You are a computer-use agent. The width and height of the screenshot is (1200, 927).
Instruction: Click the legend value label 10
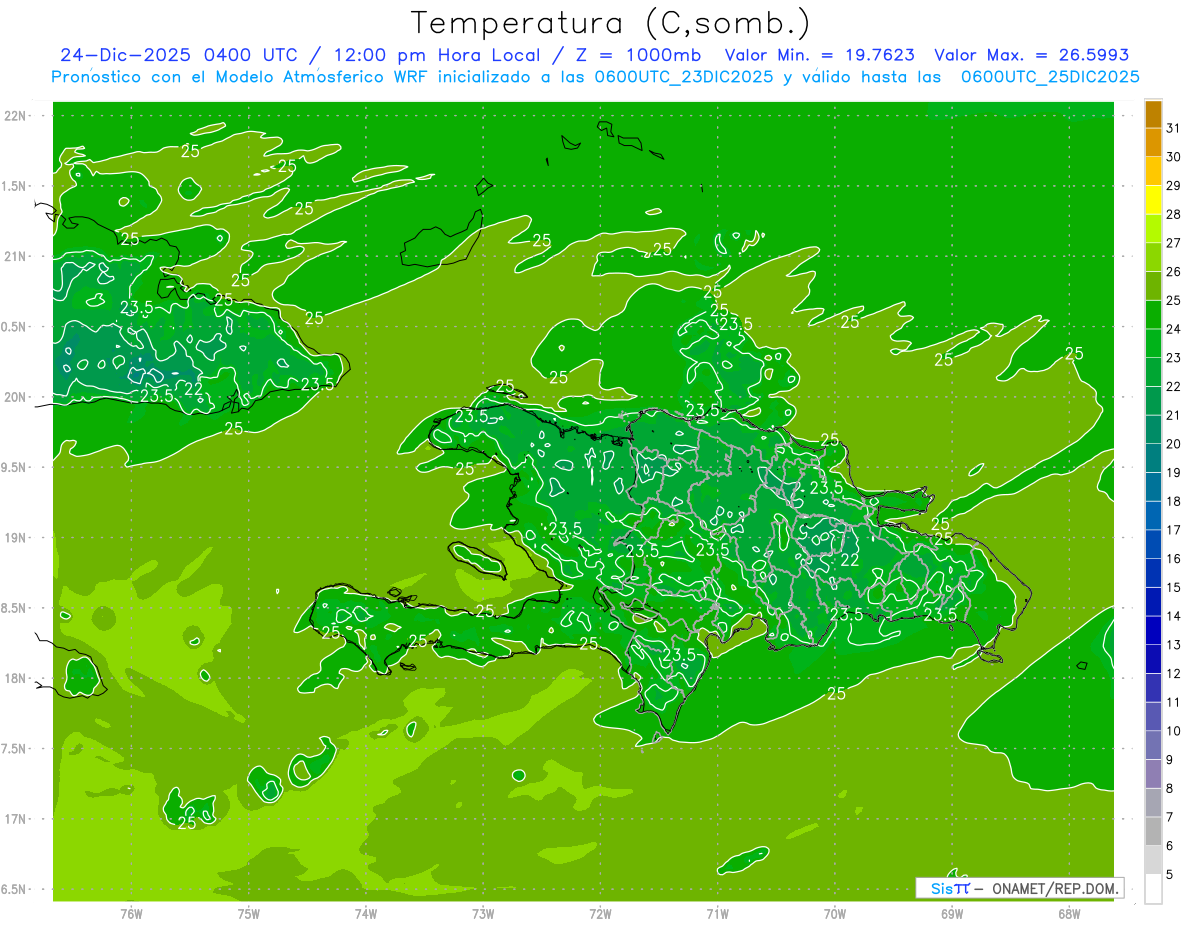tap(1173, 730)
